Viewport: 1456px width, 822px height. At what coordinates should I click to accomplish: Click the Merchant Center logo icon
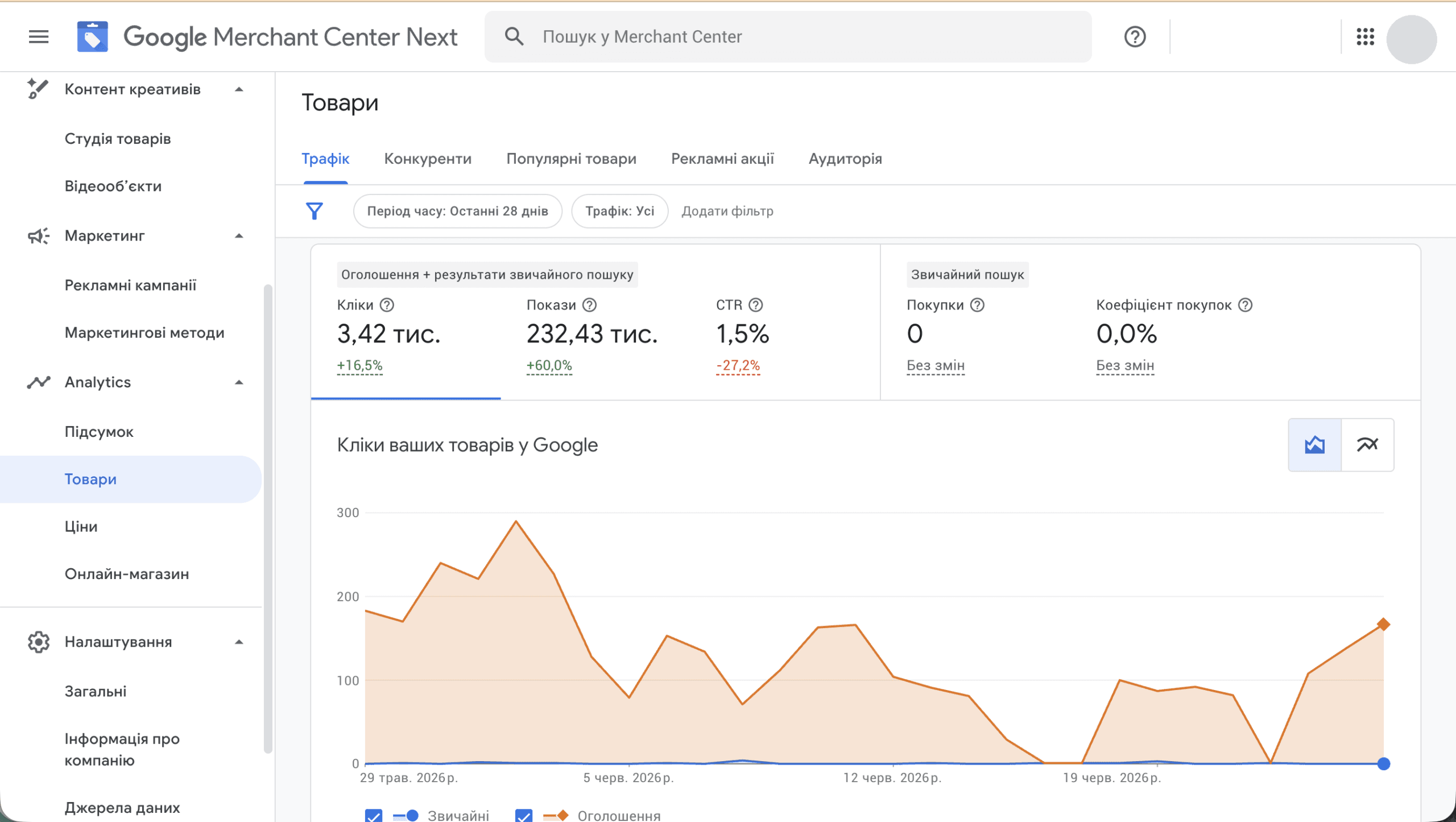pos(93,37)
